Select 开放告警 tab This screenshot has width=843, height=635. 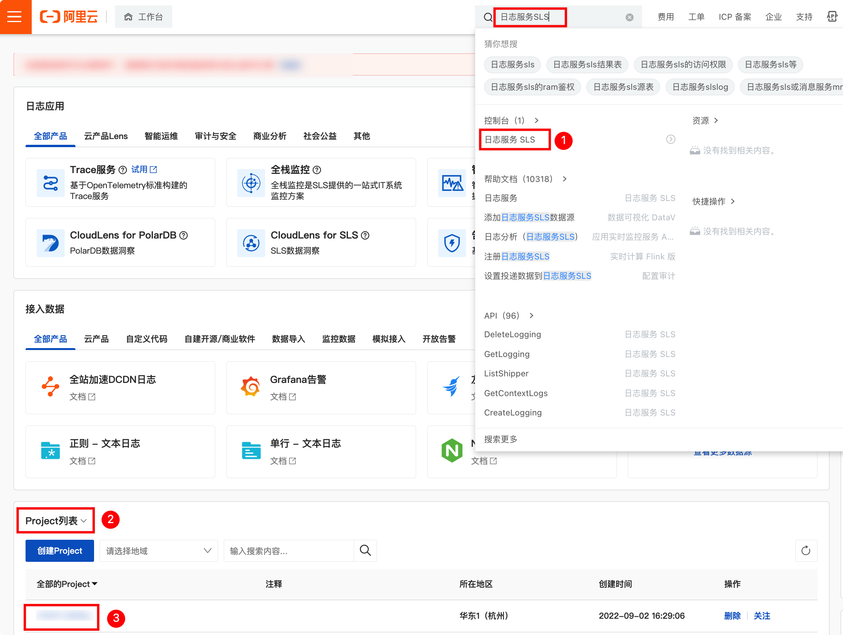(439, 339)
